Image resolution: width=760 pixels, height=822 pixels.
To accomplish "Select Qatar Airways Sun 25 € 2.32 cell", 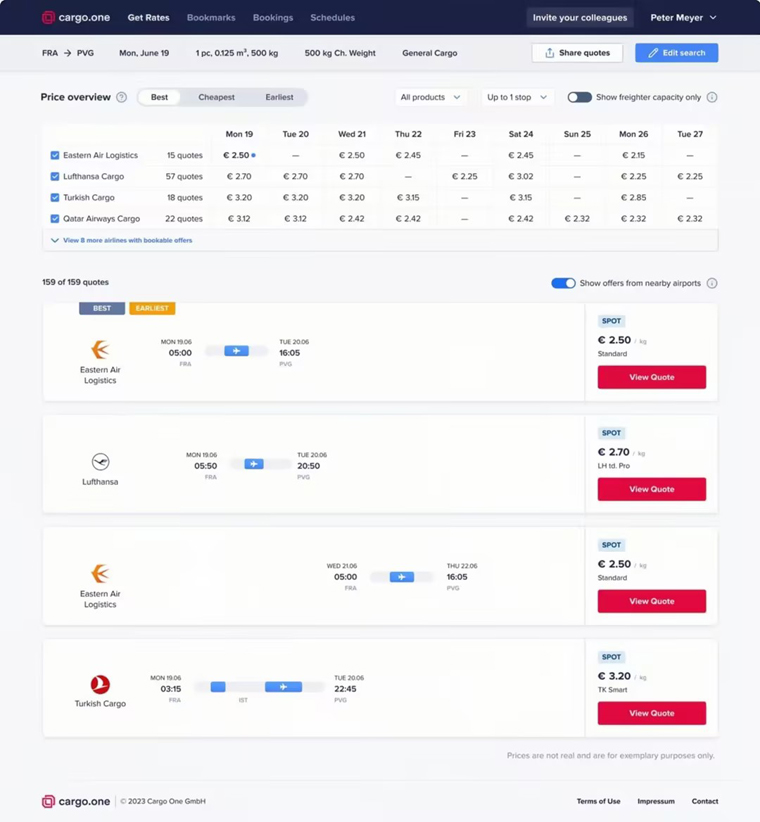I will point(577,219).
